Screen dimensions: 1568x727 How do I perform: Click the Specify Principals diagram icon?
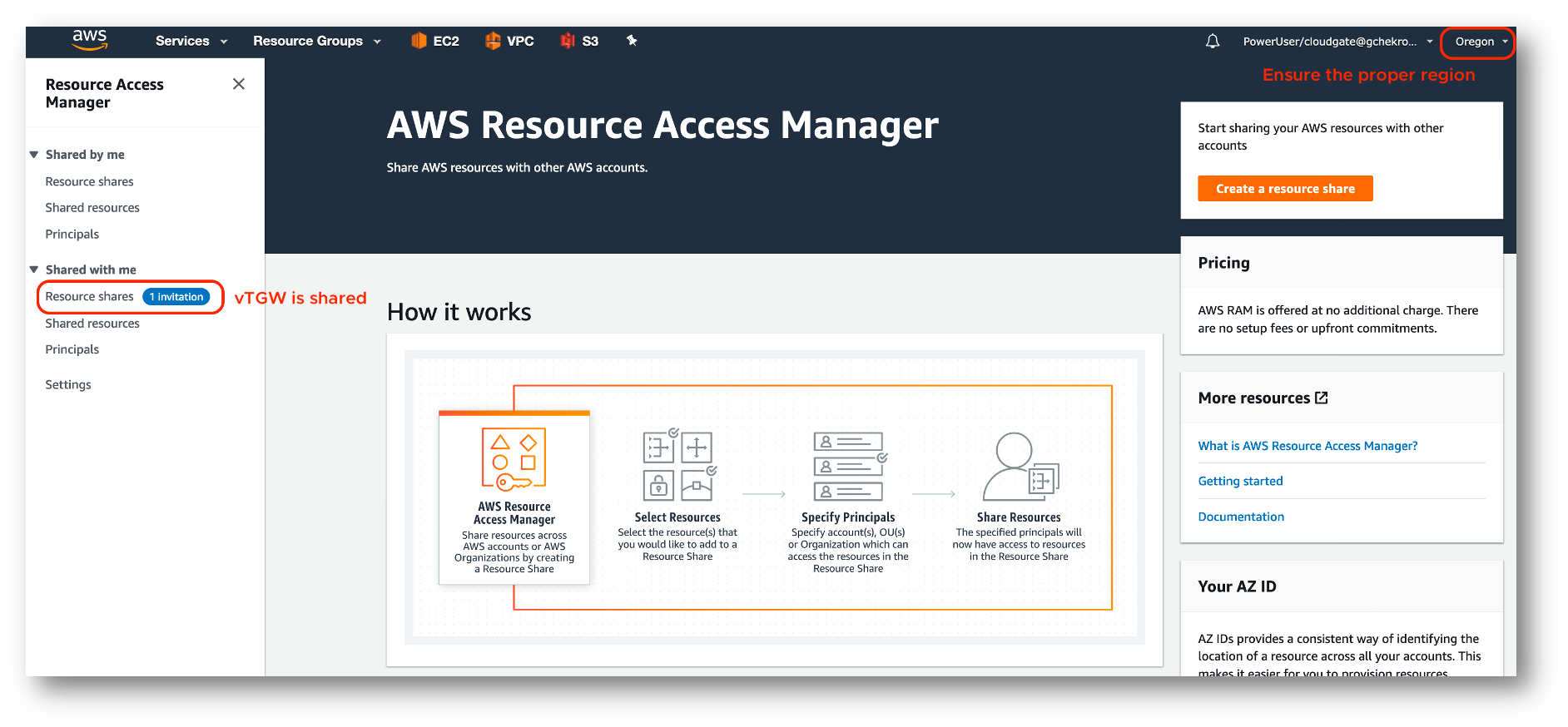(x=850, y=466)
